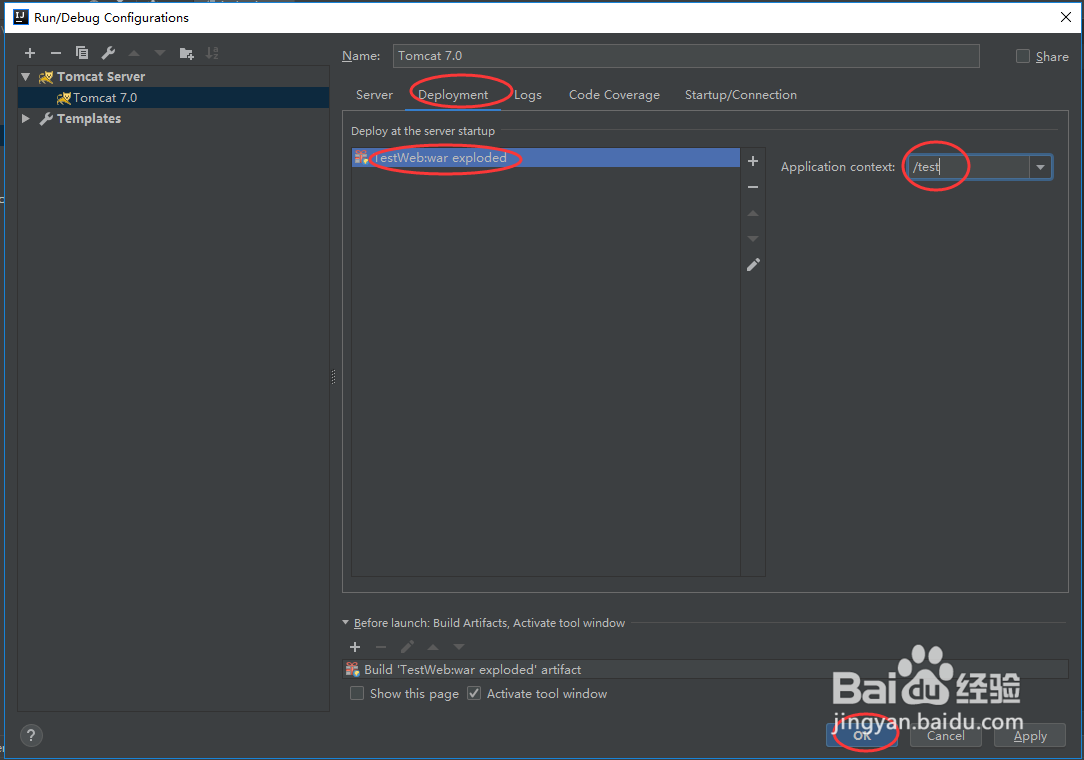Disable the Activate tool window checkbox
1084x760 pixels.
(473, 693)
